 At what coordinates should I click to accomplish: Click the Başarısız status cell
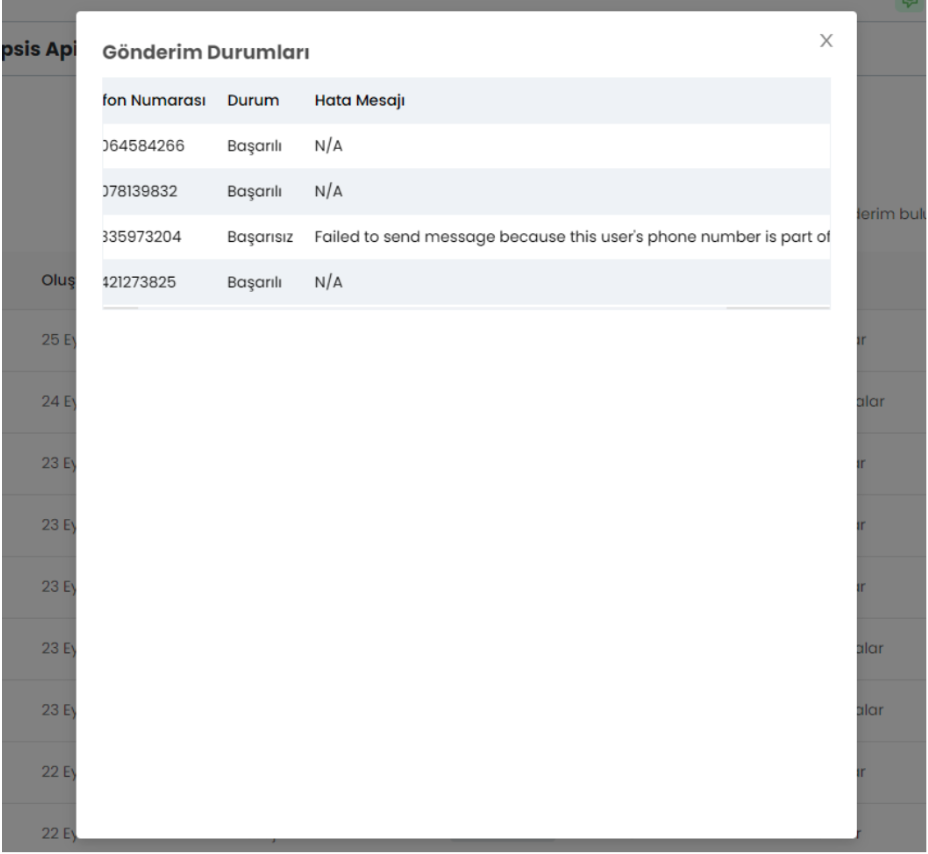coord(260,237)
